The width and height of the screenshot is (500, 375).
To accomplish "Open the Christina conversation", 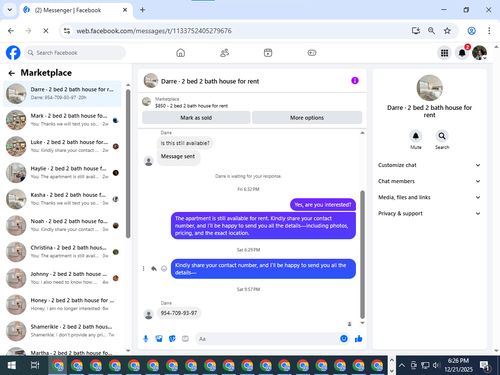I will pos(62,252).
